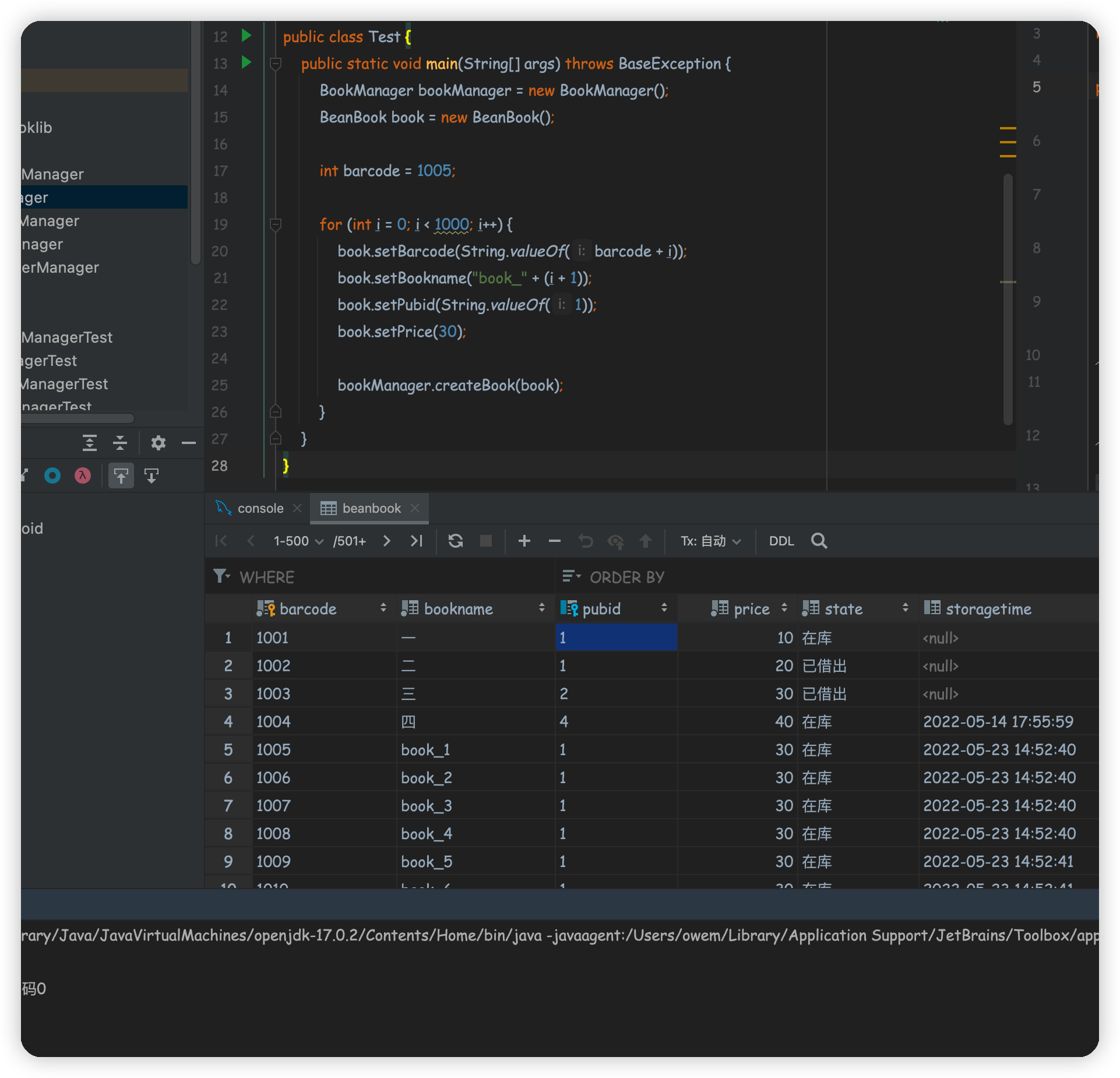Image resolution: width=1120 pixels, height=1078 pixels.
Task: Click the stop/cancel square icon
Action: [x=486, y=541]
